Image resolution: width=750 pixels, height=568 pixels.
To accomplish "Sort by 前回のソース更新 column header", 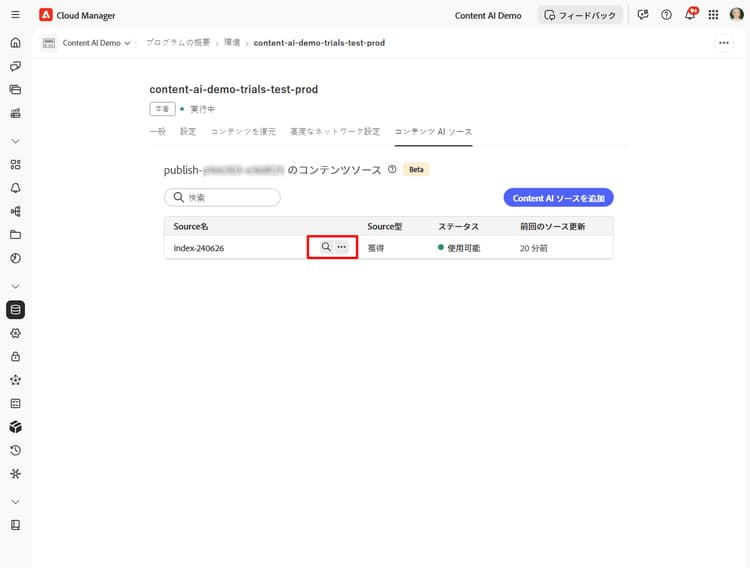I will tap(552, 226).
